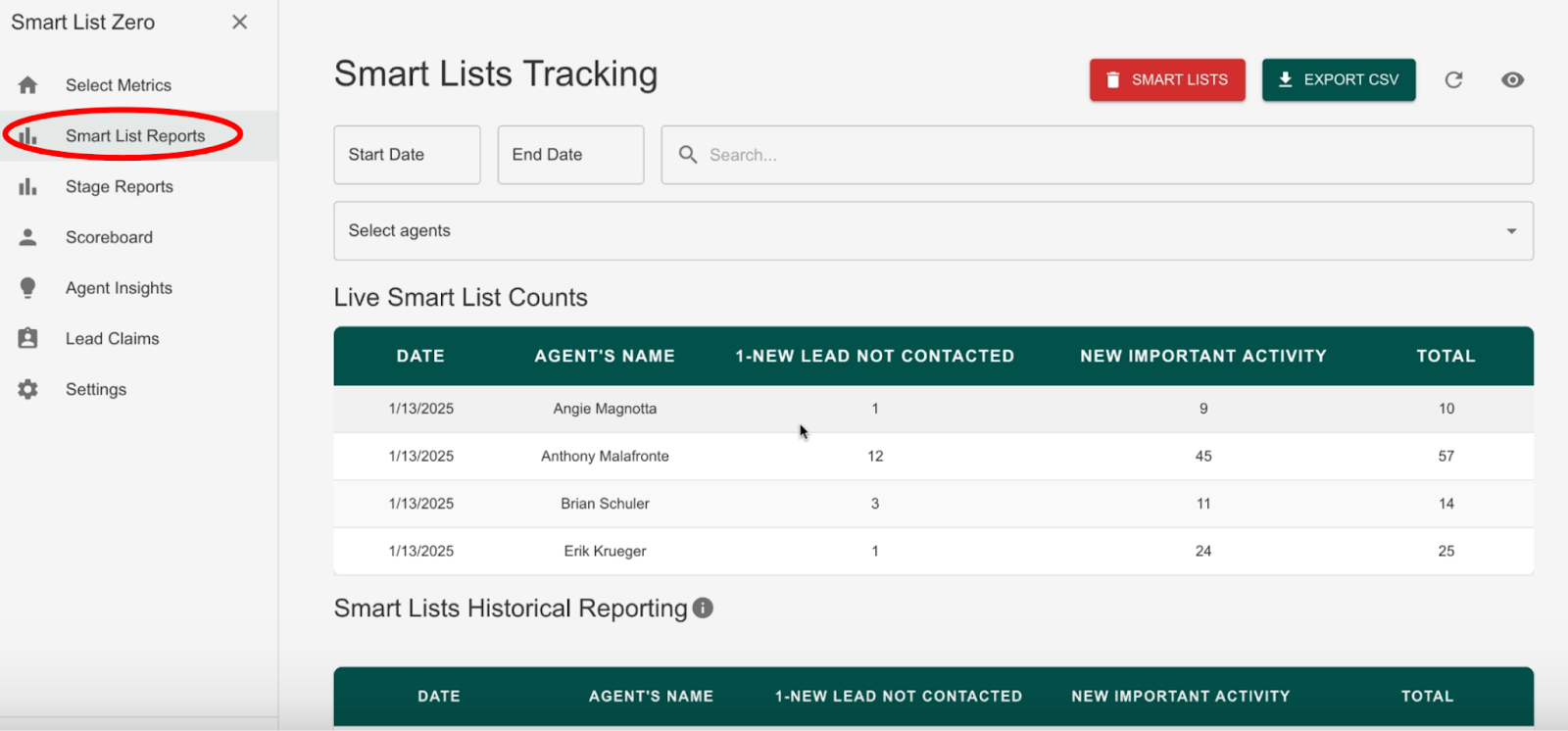Click Erik Krueger's important activity value 24
Screen dimensions: 1568x731
[1203, 551]
